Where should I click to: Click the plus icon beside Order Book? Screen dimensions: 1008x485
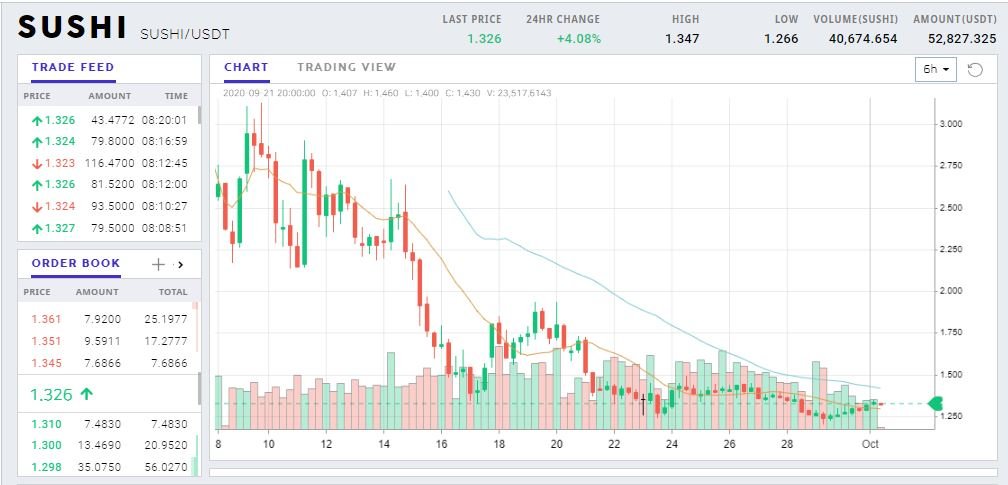[158, 264]
